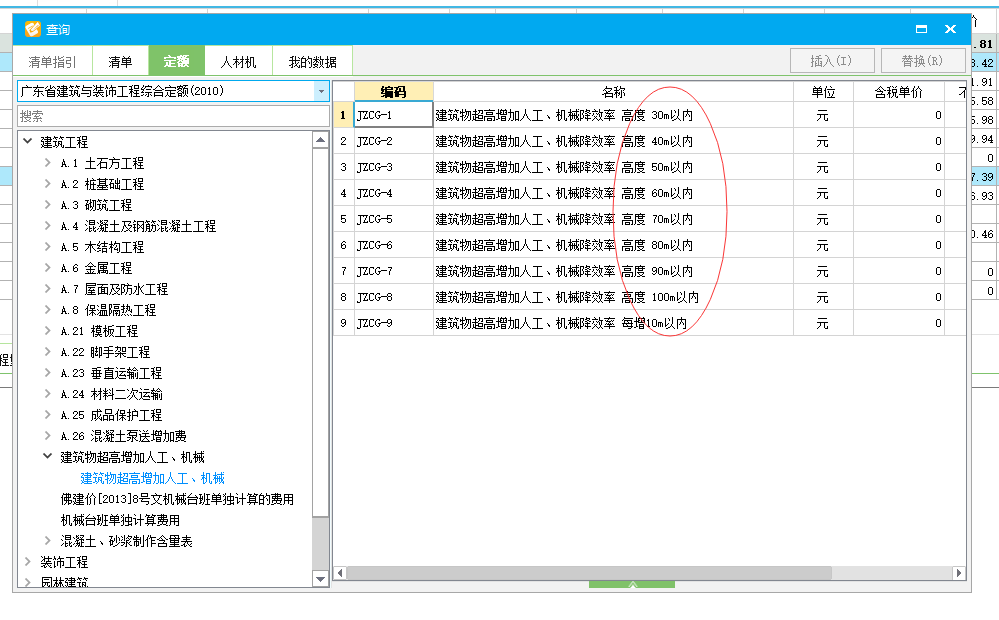Select 佛建价[2013]8号文机械台班单独计算的费用 item
The width and height of the screenshot is (999, 620).
coord(177,500)
